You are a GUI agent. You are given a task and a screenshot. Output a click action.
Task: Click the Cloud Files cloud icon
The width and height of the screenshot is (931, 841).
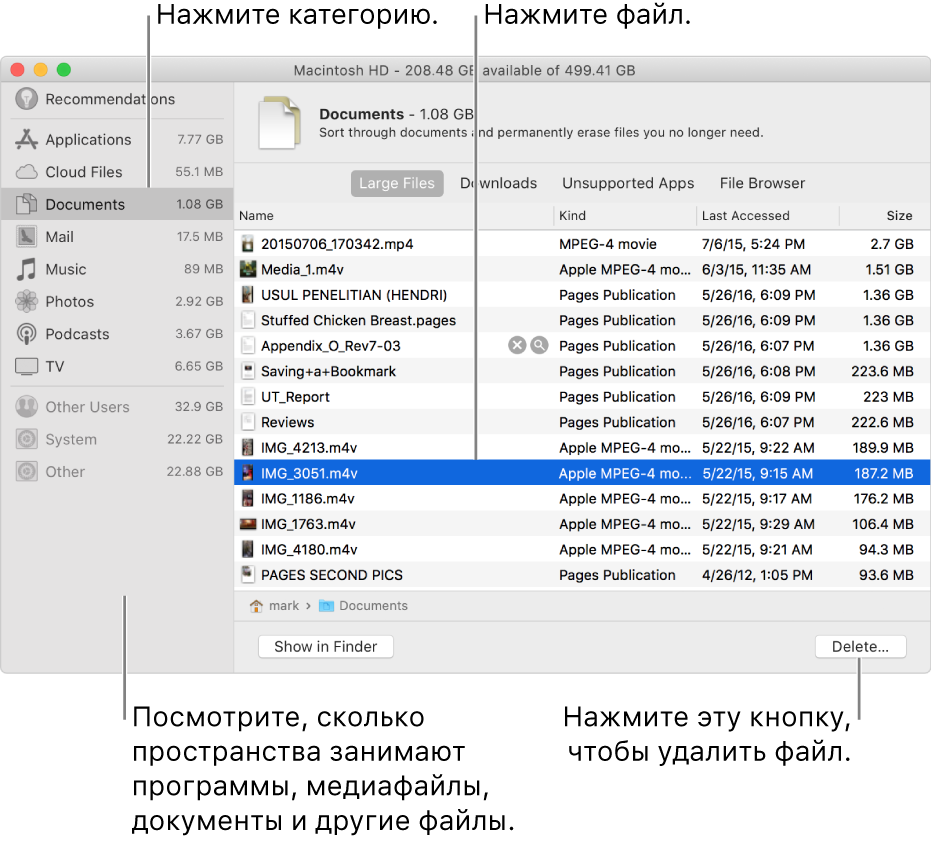click(26, 172)
